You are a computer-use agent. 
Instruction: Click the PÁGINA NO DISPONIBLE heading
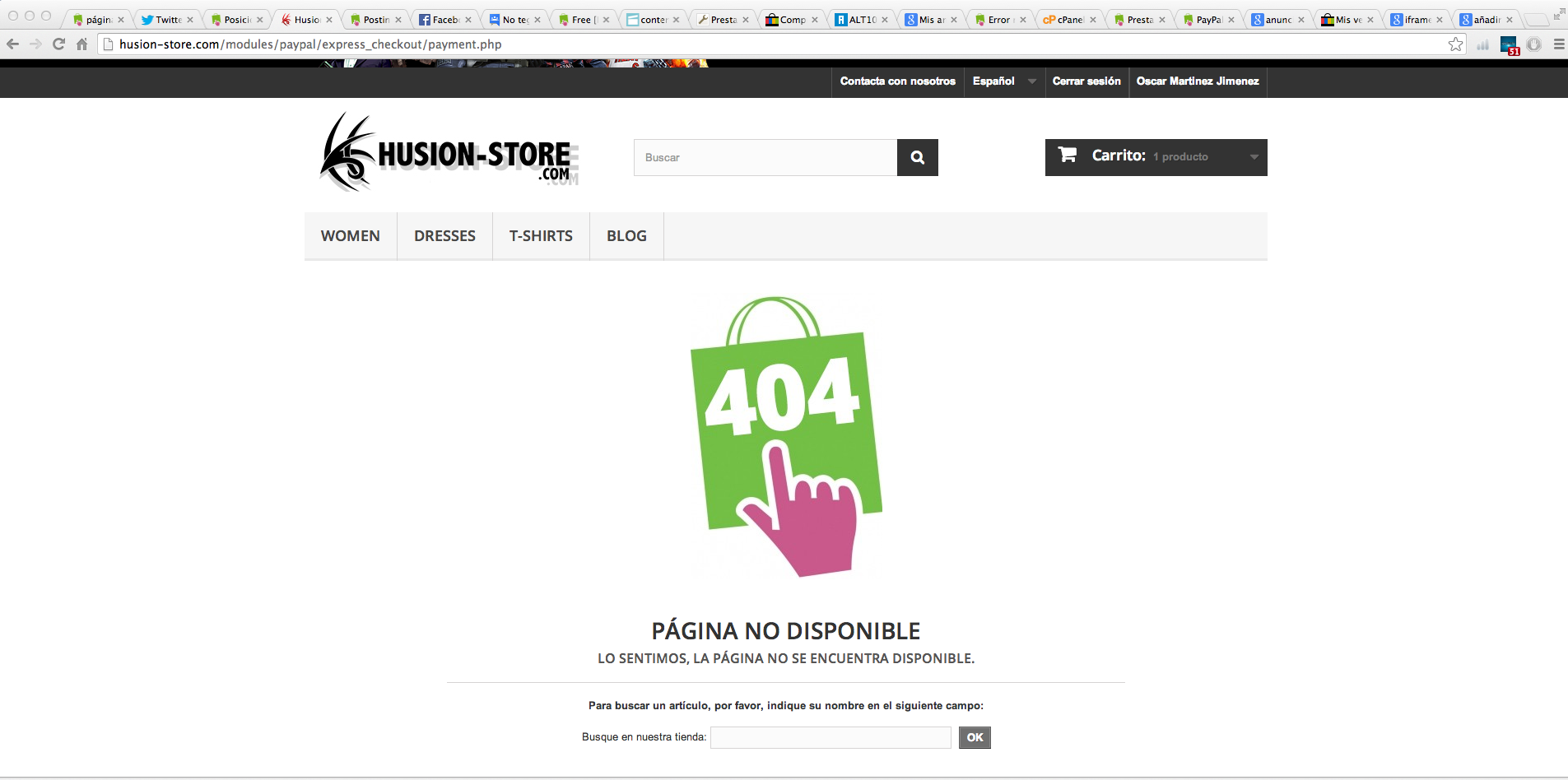click(786, 631)
